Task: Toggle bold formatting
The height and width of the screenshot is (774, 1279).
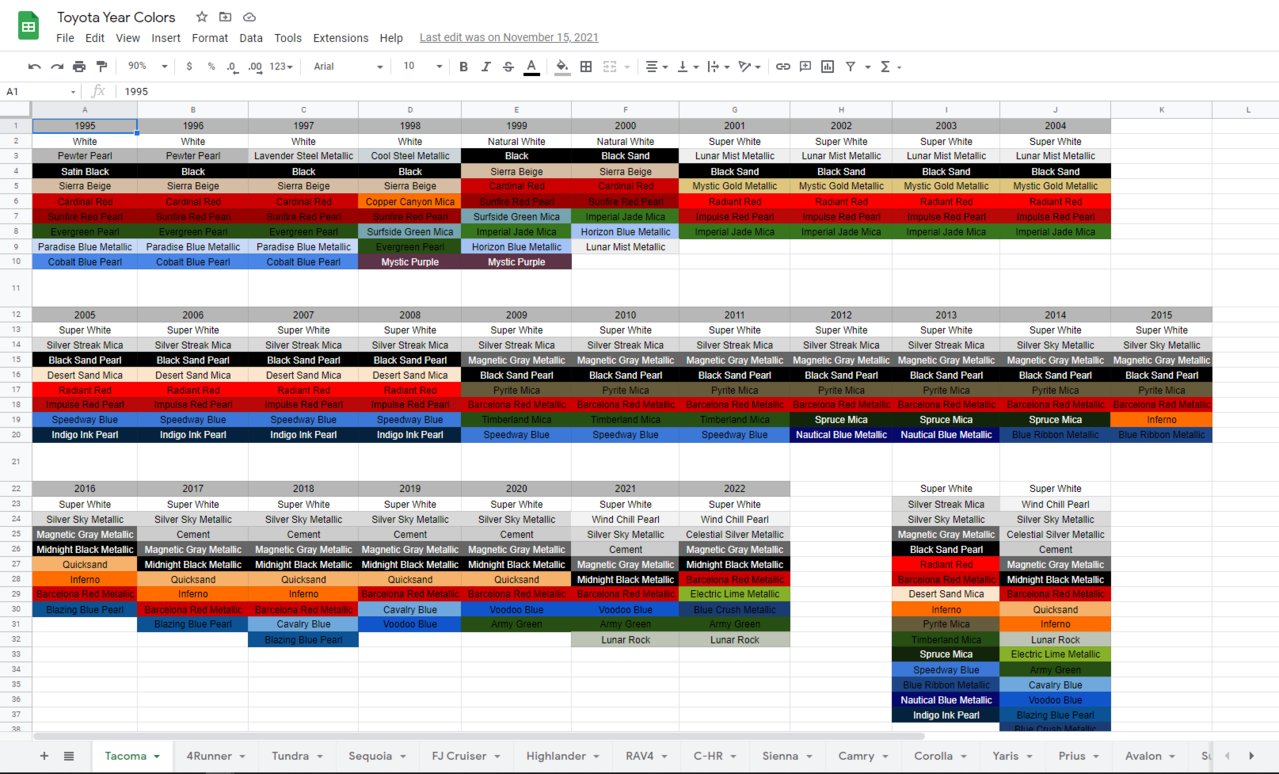Action: [463, 66]
